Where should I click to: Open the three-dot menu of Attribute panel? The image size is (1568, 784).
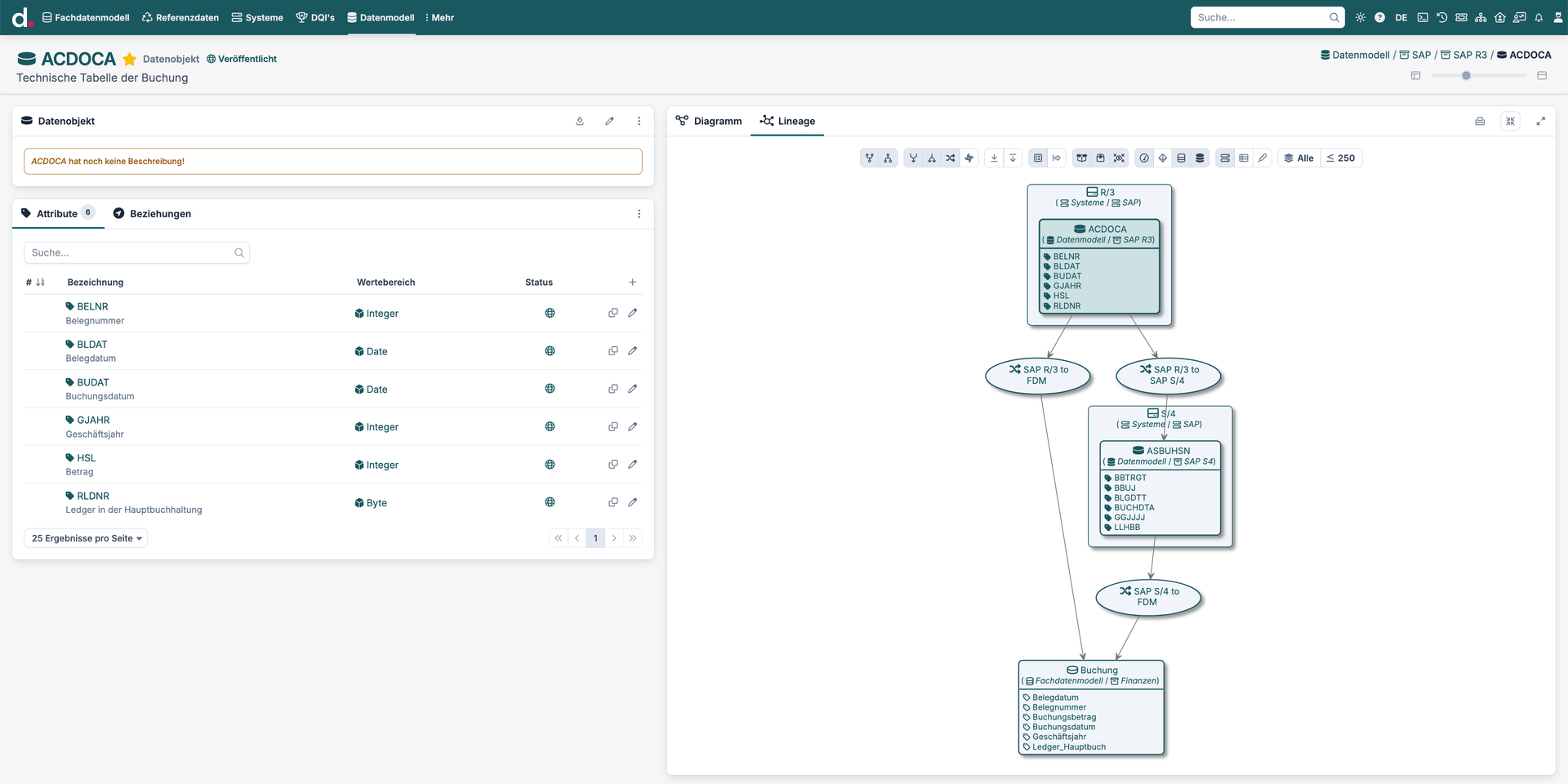coord(639,214)
